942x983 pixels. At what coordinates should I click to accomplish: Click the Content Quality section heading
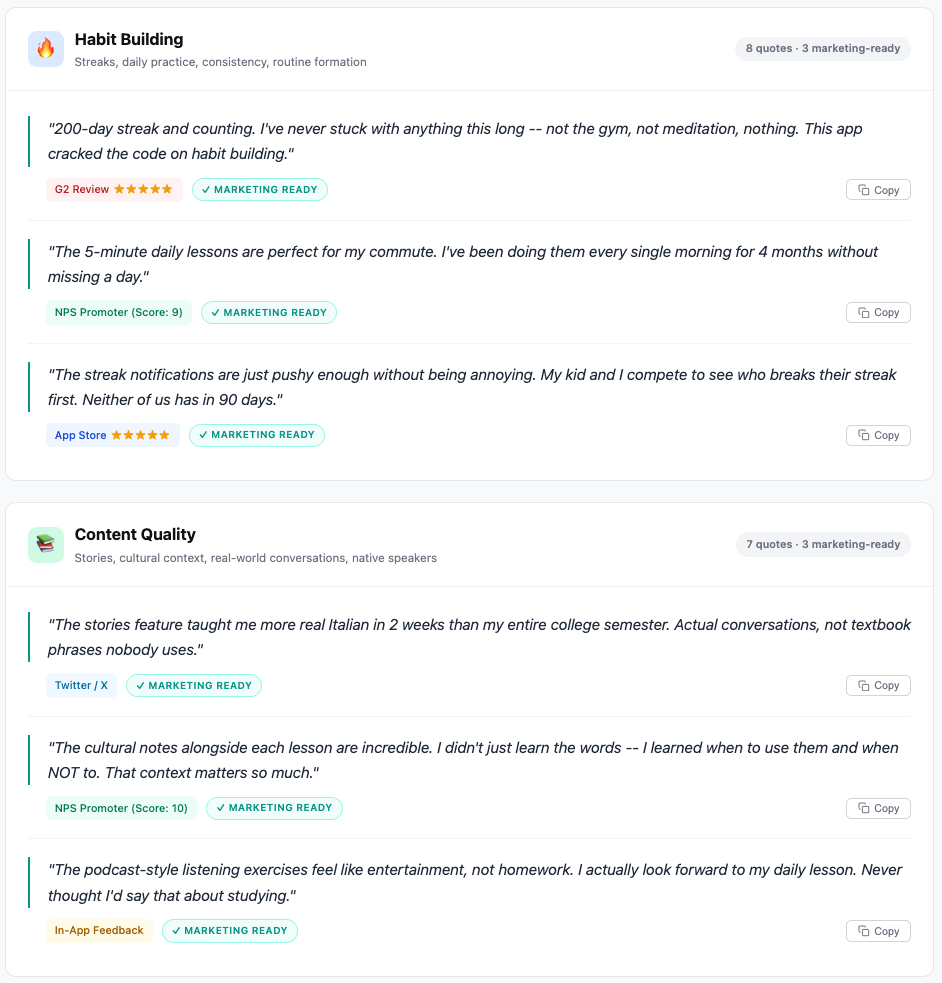(135, 534)
